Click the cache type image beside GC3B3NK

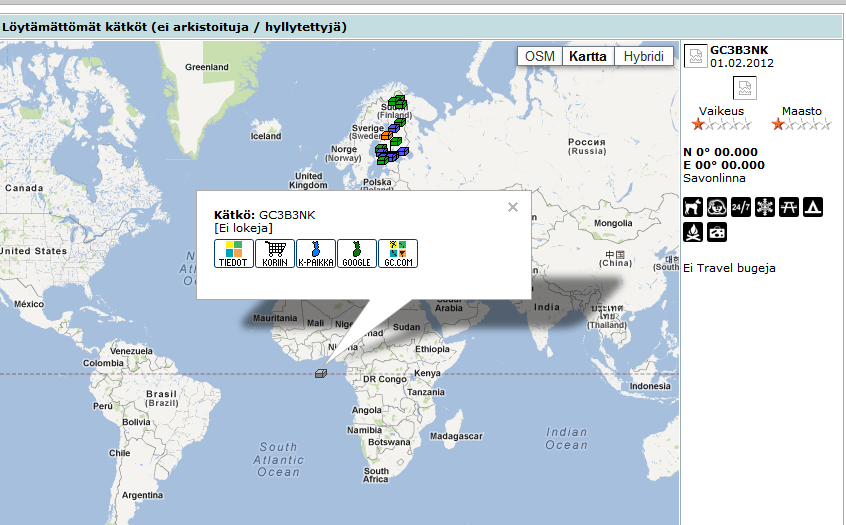coord(695,56)
